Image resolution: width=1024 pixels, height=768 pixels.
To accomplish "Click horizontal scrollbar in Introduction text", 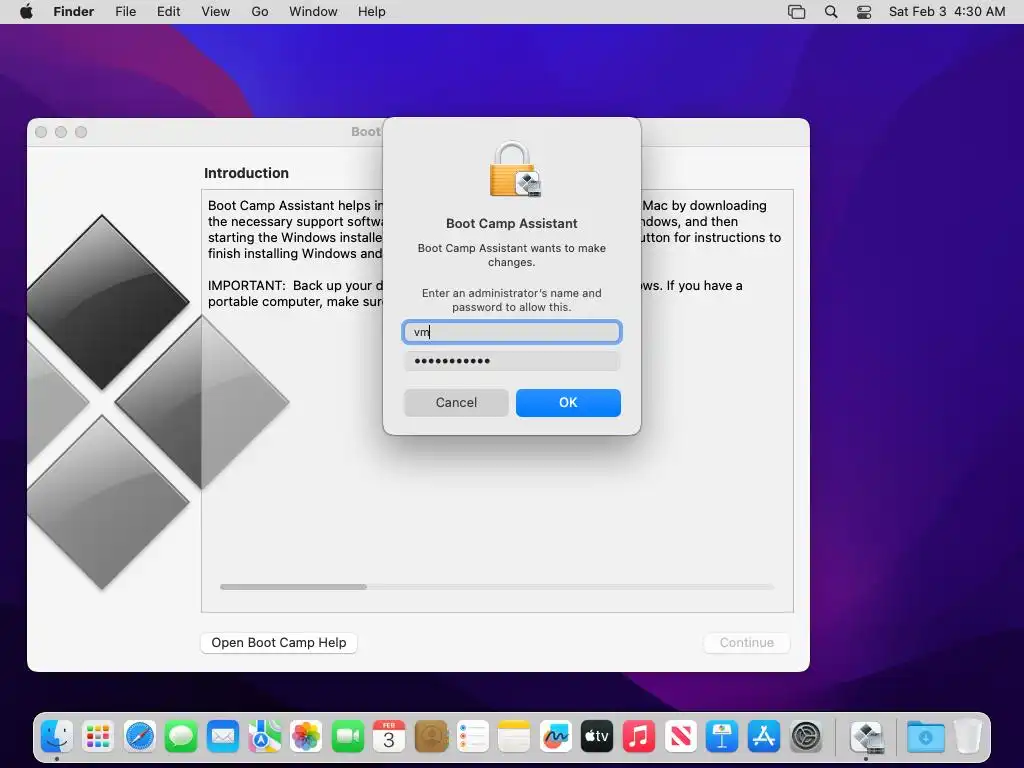I will pos(294,587).
